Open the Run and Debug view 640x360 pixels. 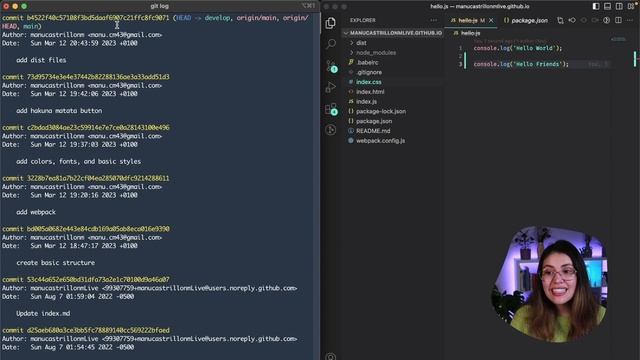point(331,87)
